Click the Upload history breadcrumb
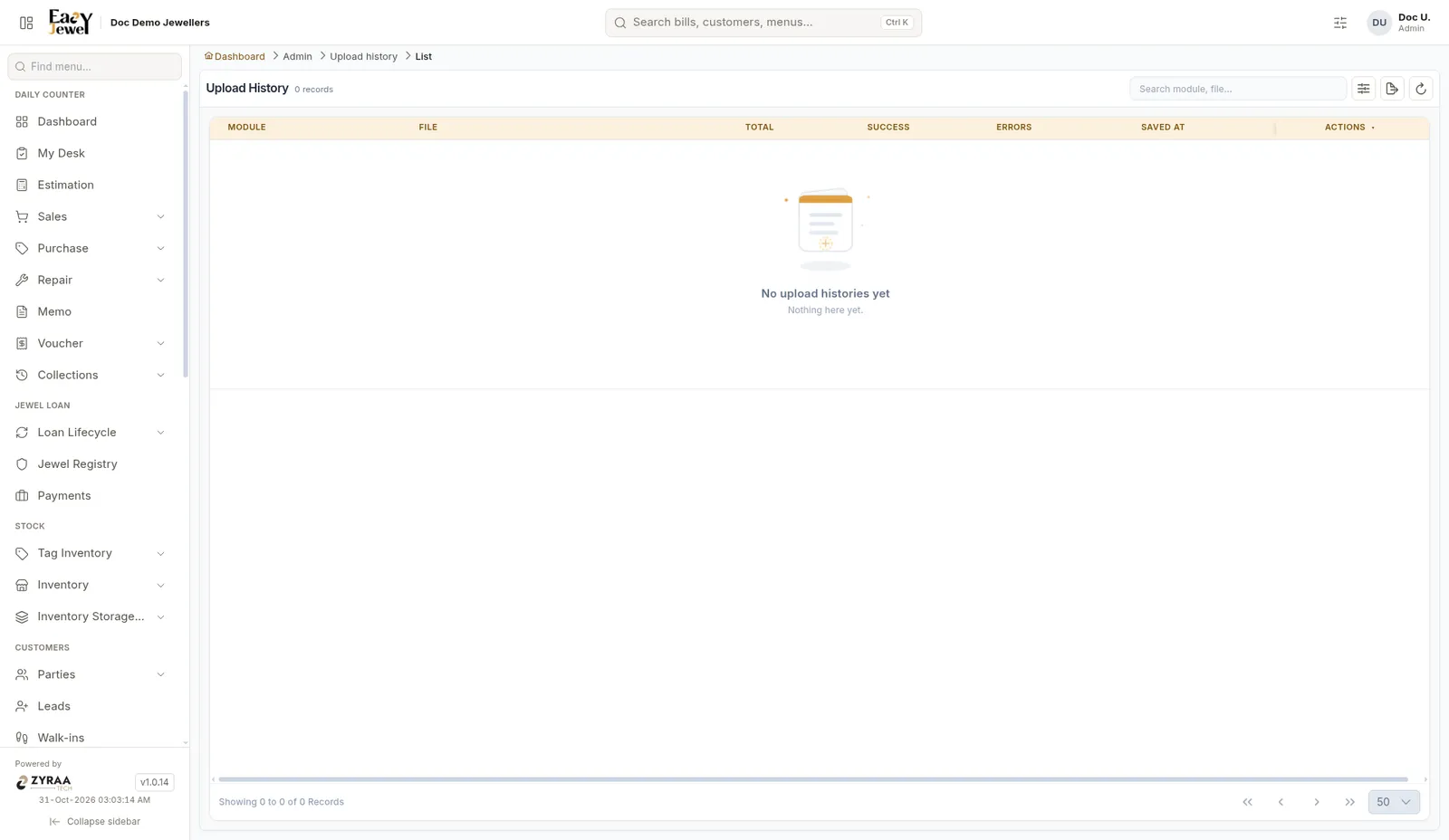This screenshot has height=840, width=1449. point(363,56)
